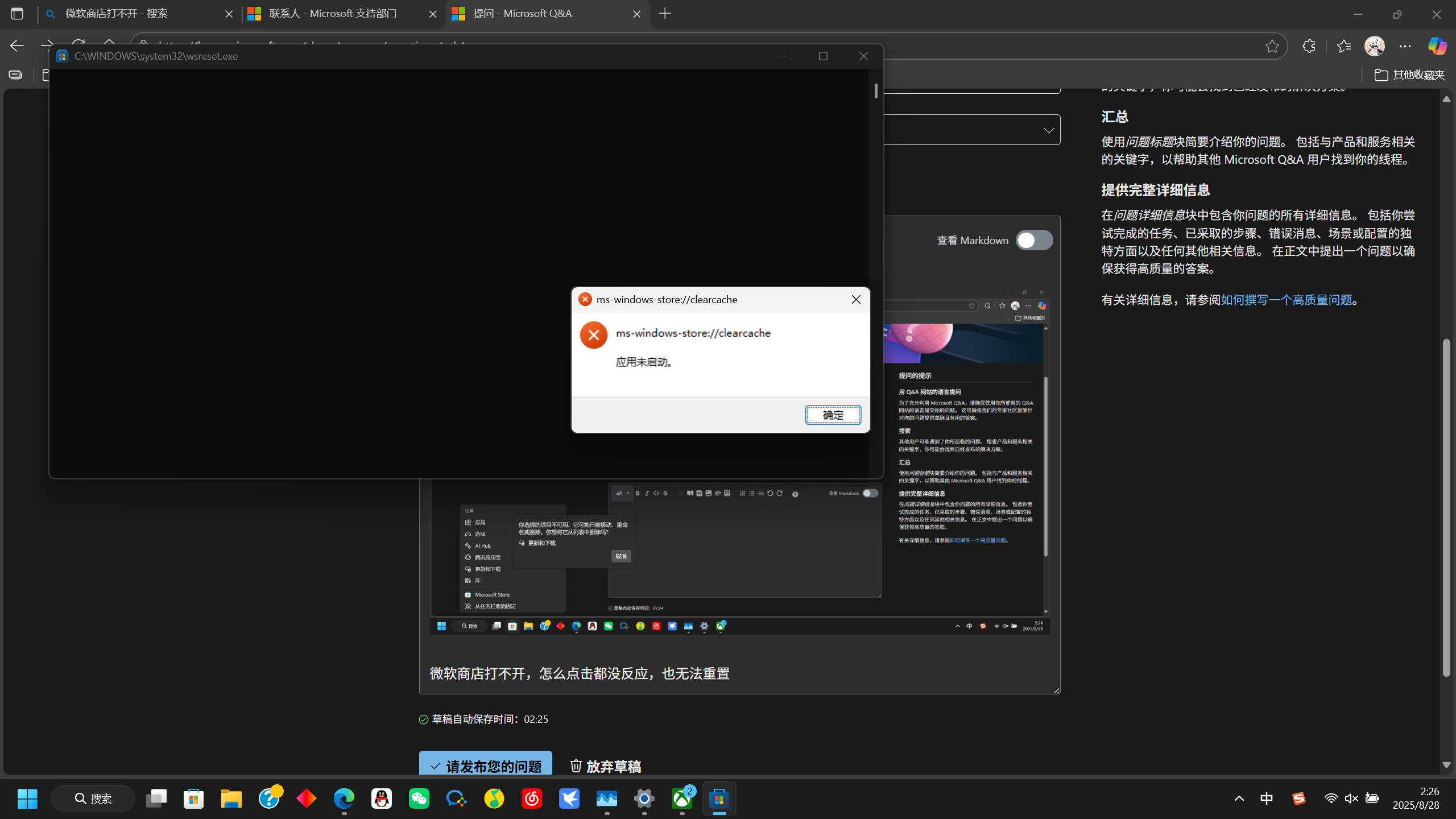Select the active wsreset store taskbar icon
Viewport: 1456px width, 819px height.
click(x=719, y=799)
